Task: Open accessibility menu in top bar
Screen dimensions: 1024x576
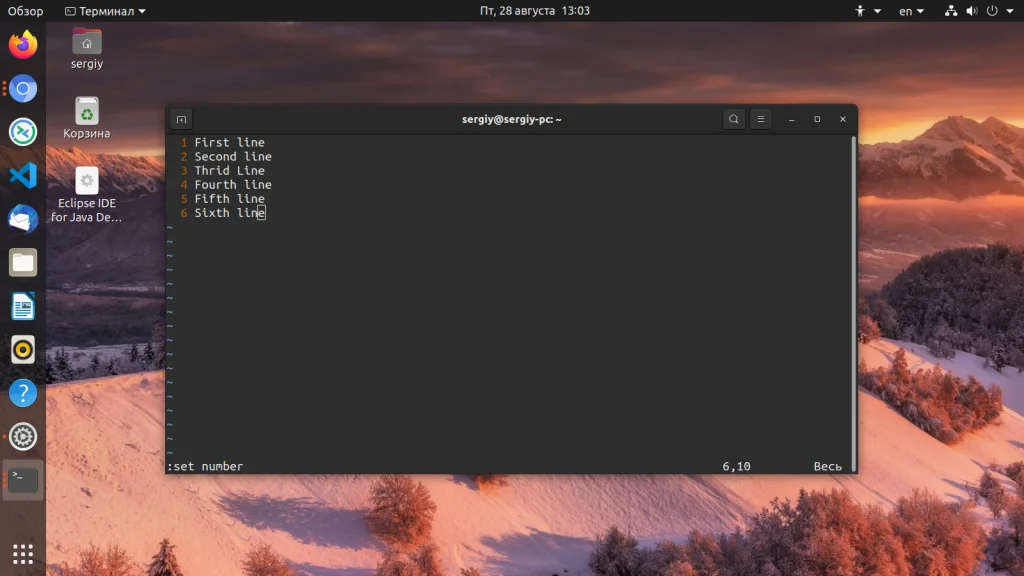Action: click(x=868, y=11)
